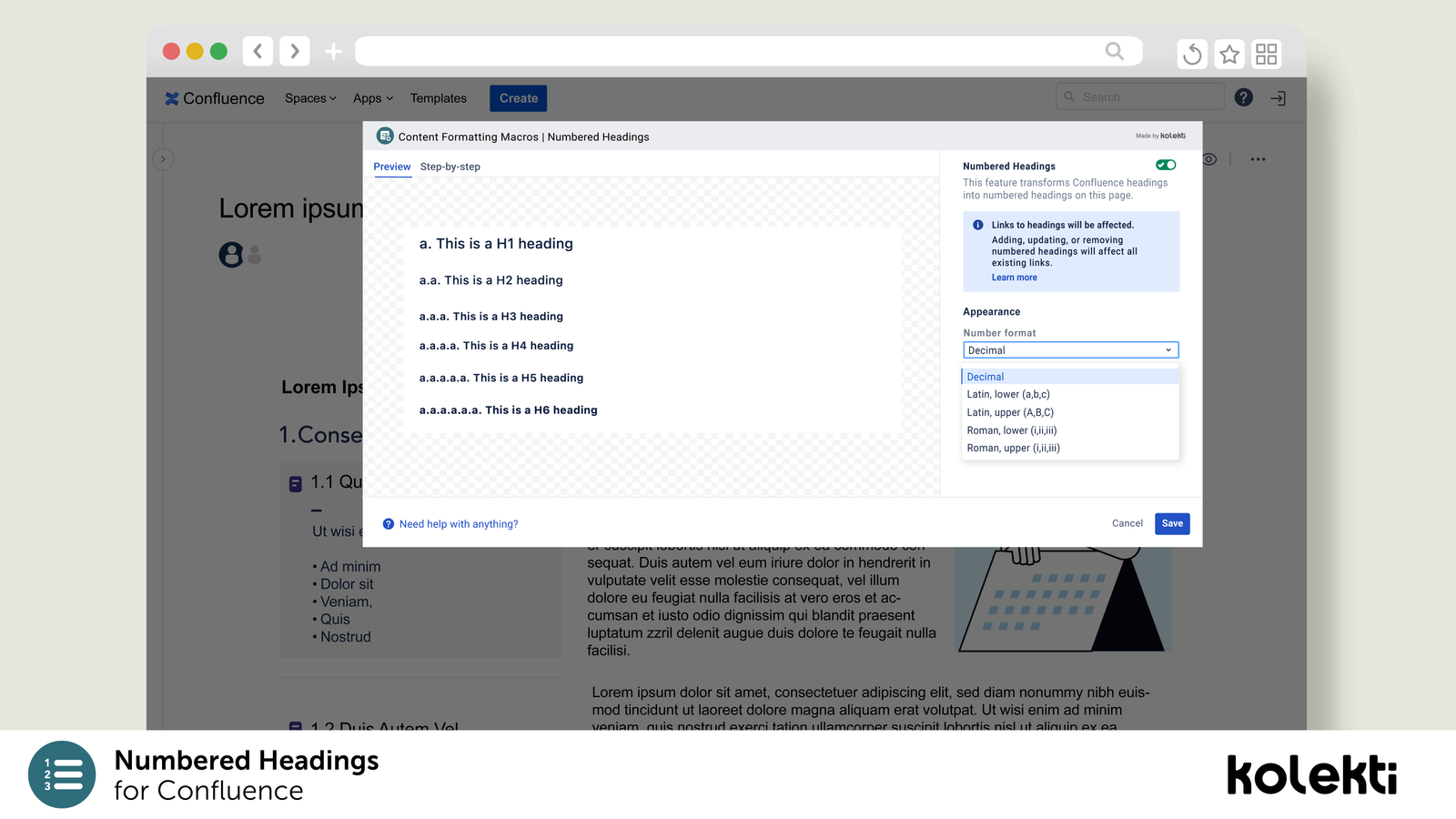Click the Dolor sit bullet item
Screen dimensions: 1456x819
click(x=343, y=584)
